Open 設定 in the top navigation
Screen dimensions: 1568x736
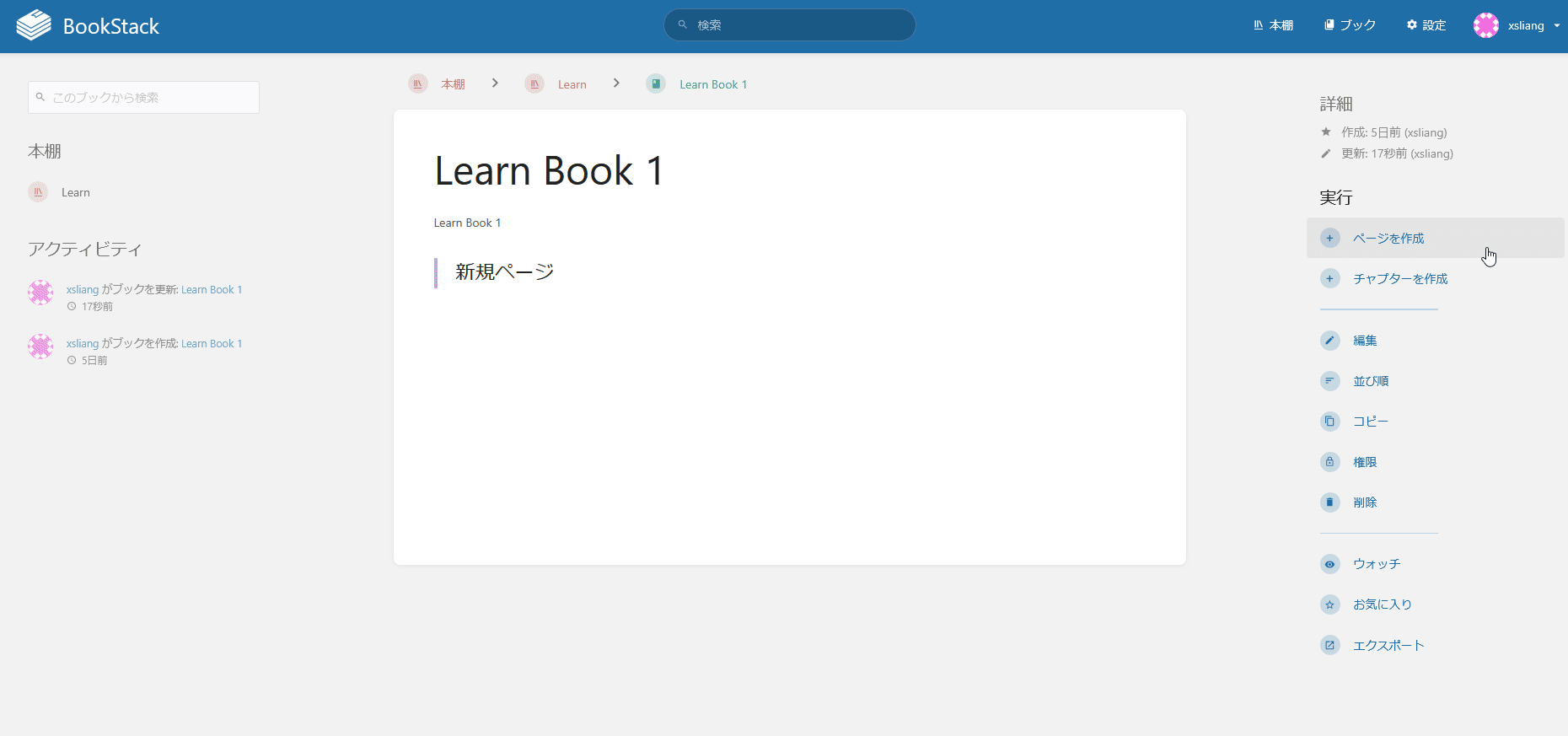[1426, 25]
